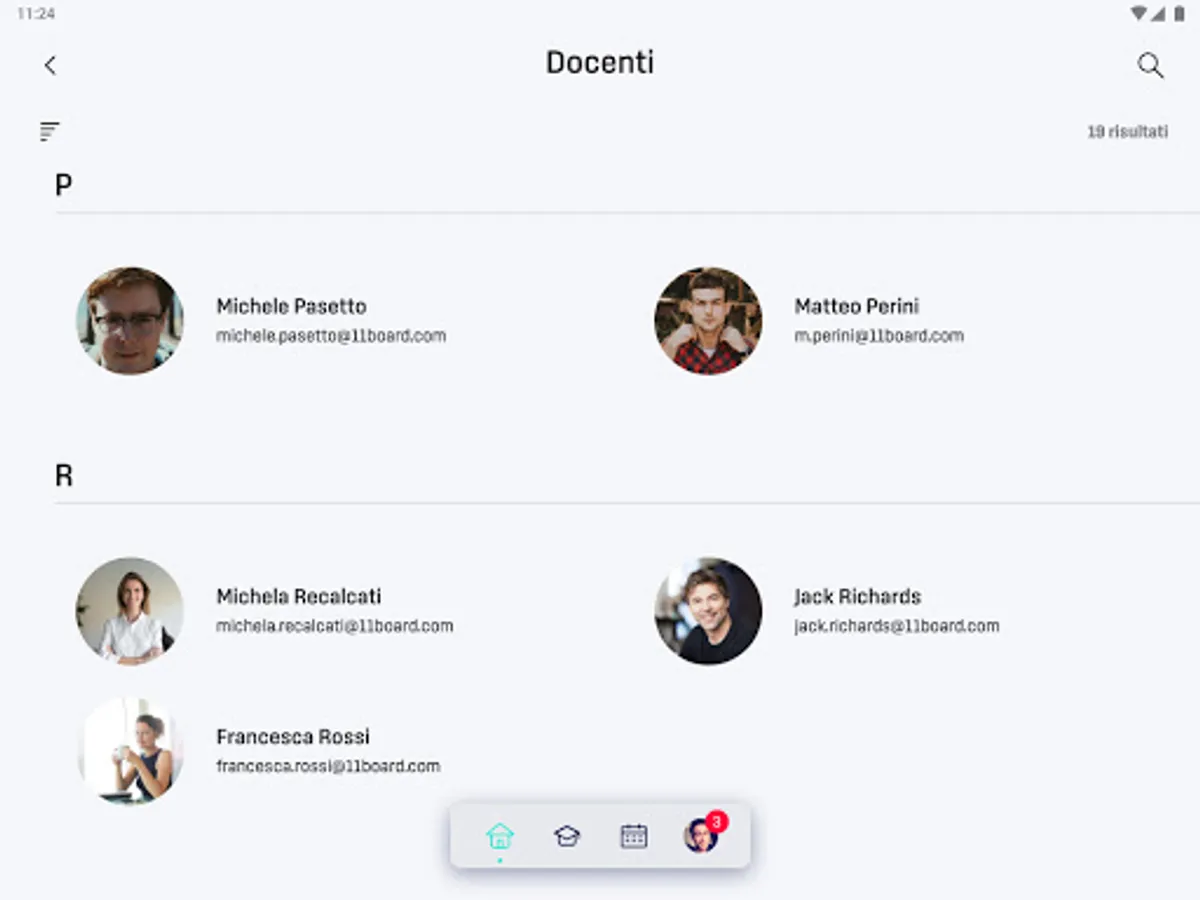Click email michela.recalcati@11board.com
1200x900 pixels.
pos(335,626)
